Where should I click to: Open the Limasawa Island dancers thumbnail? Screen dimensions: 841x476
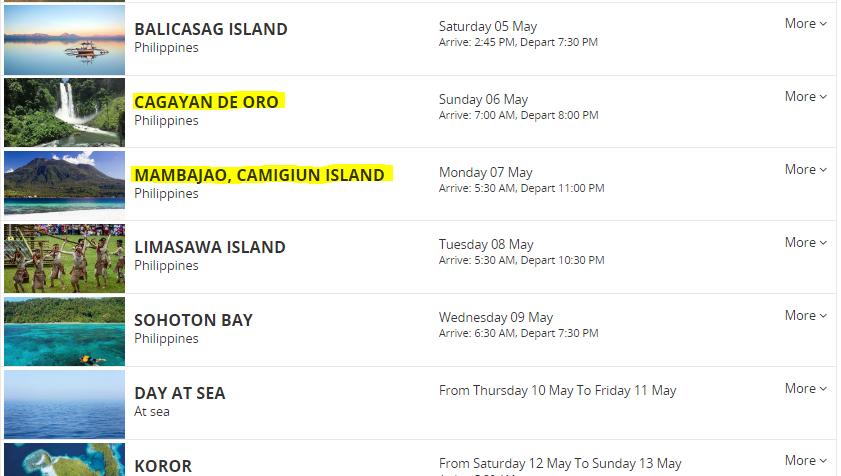64,259
